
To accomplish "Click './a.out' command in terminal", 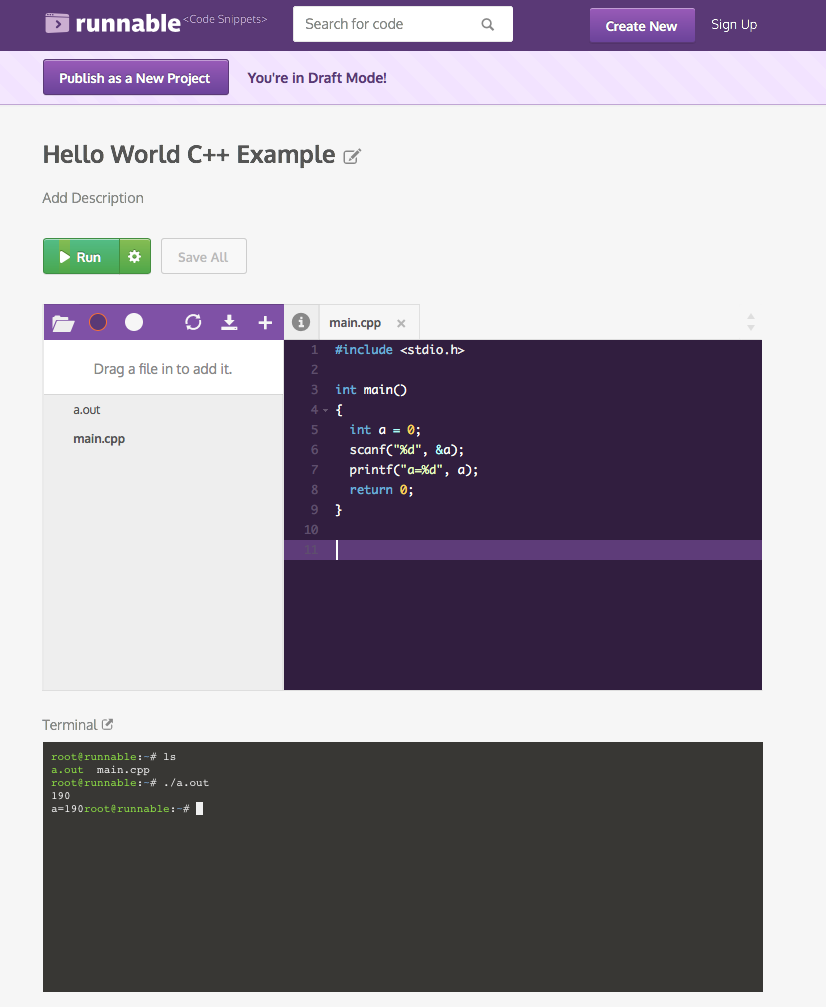I will 186,783.
